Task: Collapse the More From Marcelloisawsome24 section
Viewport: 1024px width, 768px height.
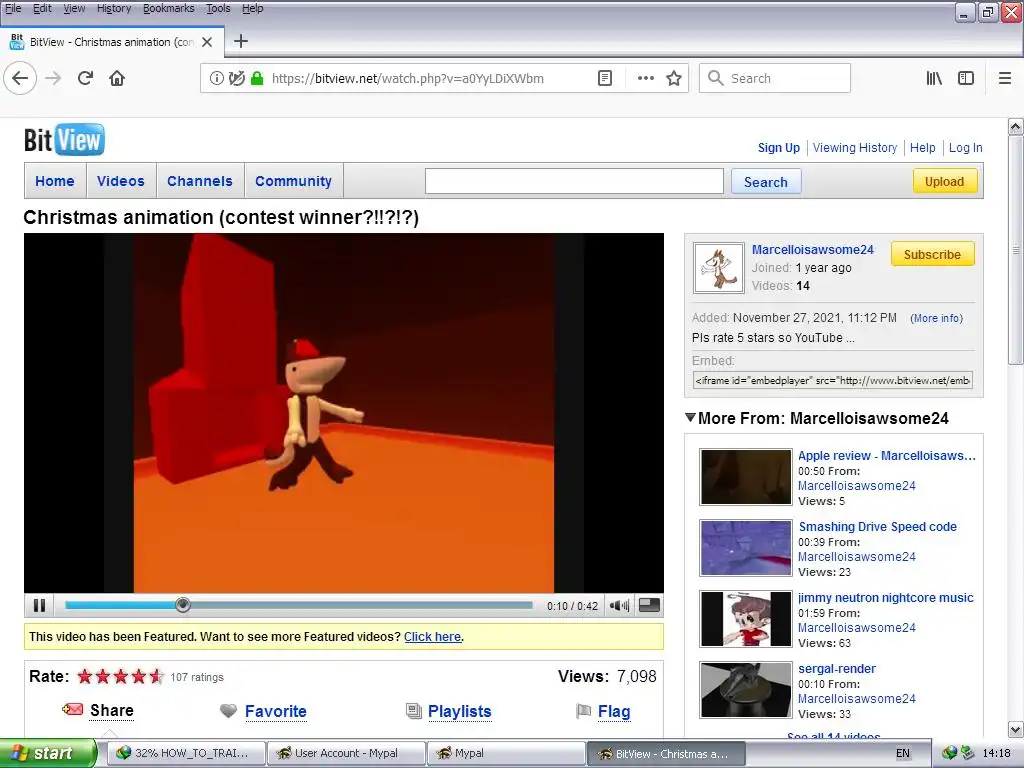Action: click(x=690, y=417)
